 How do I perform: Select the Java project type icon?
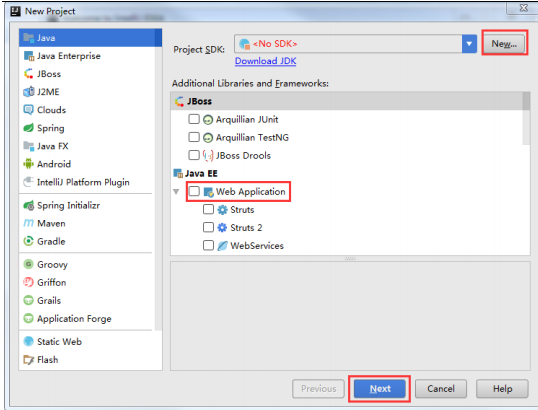[28, 37]
